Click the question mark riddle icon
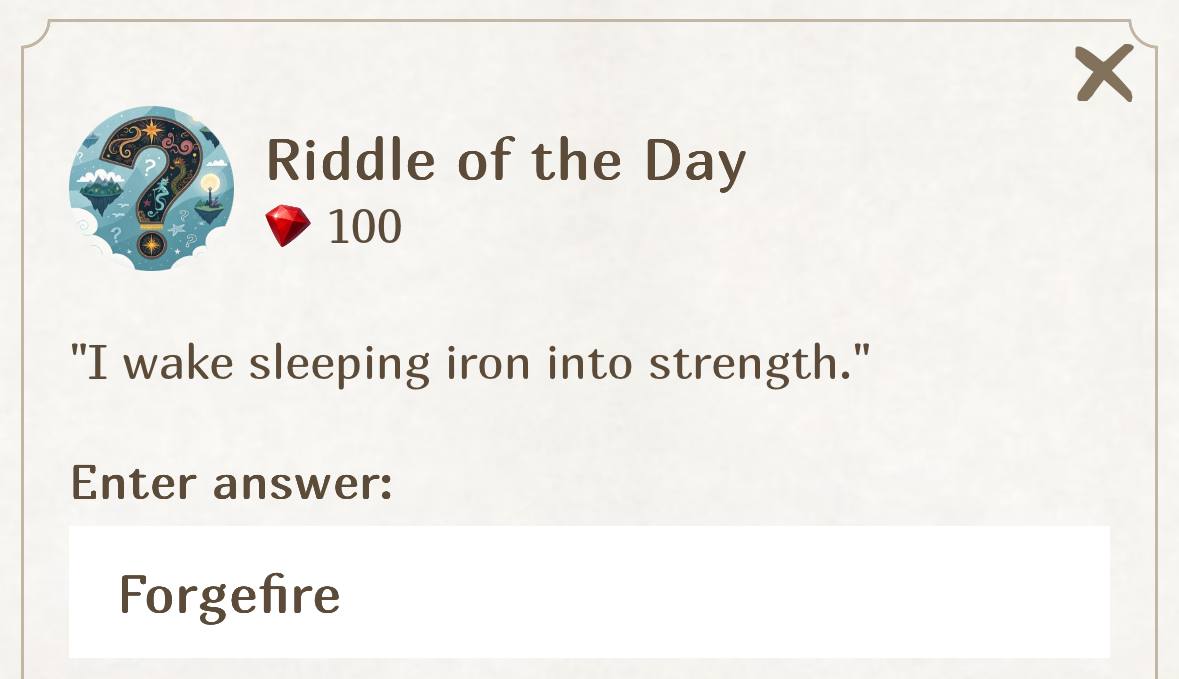The width and height of the screenshot is (1179, 679). (x=150, y=189)
